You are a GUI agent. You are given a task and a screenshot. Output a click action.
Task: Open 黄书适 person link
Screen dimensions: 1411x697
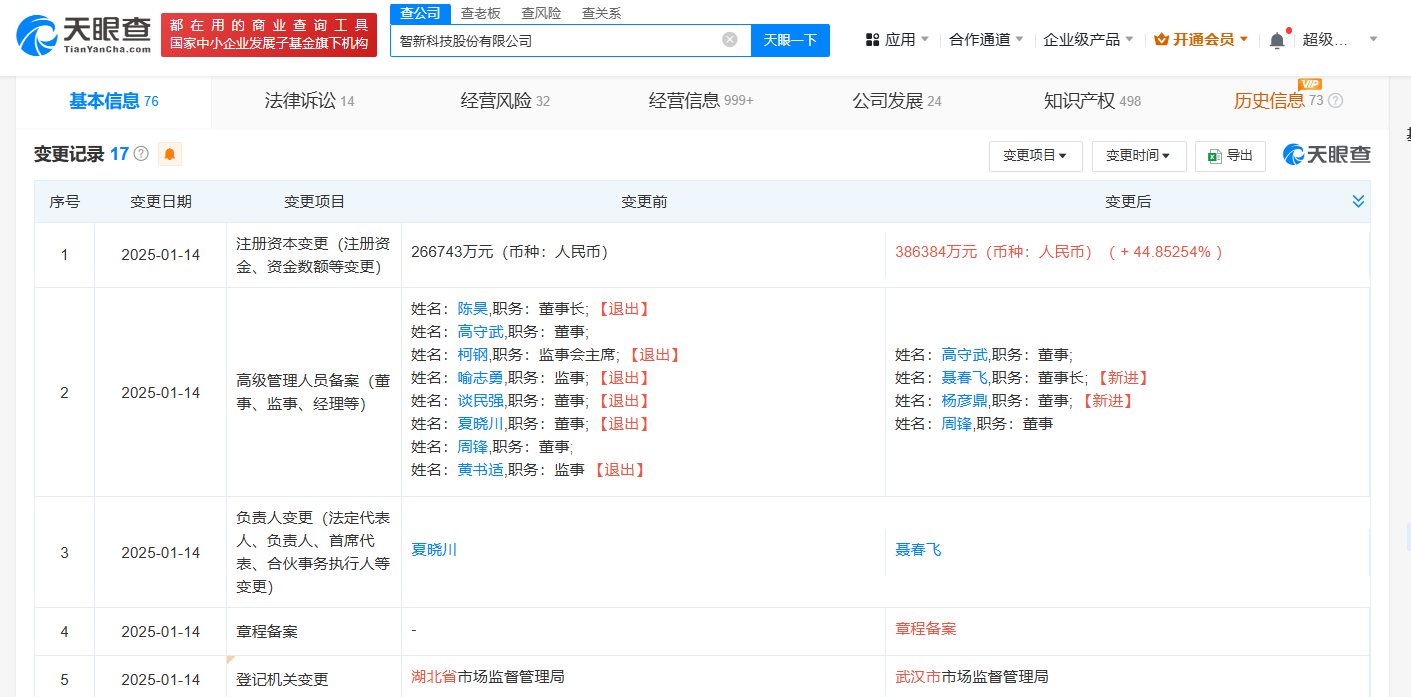(x=481, y=470)
